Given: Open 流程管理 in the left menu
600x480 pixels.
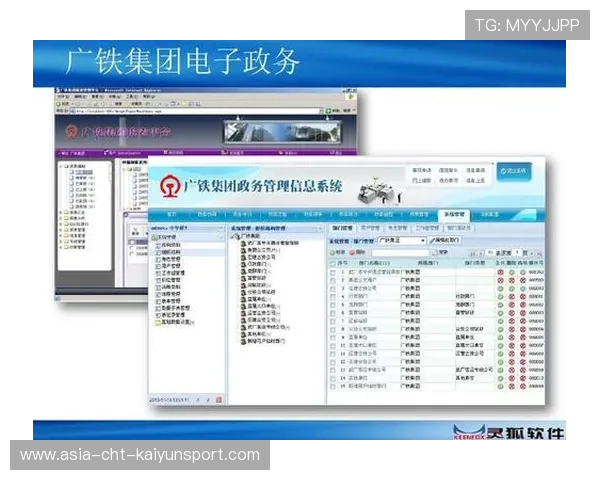Looking at the screenshot, I should click(168, 294).
